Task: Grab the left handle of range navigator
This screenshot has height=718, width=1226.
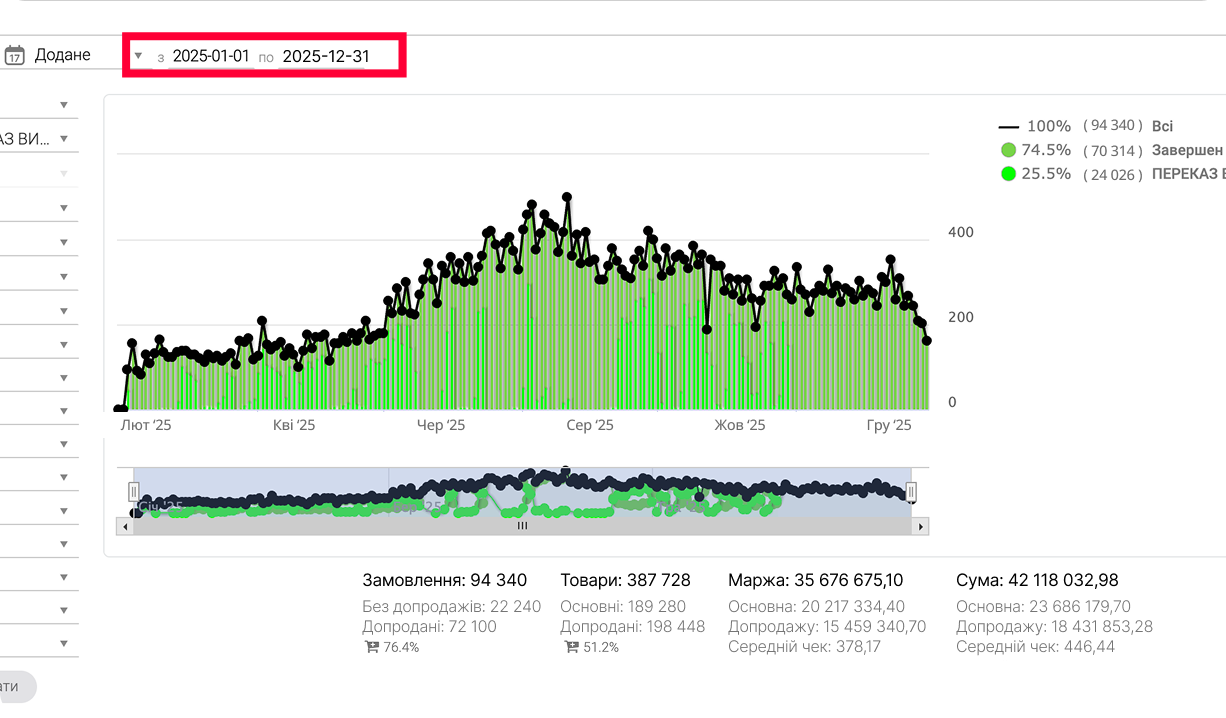Action: click(134, 491)
